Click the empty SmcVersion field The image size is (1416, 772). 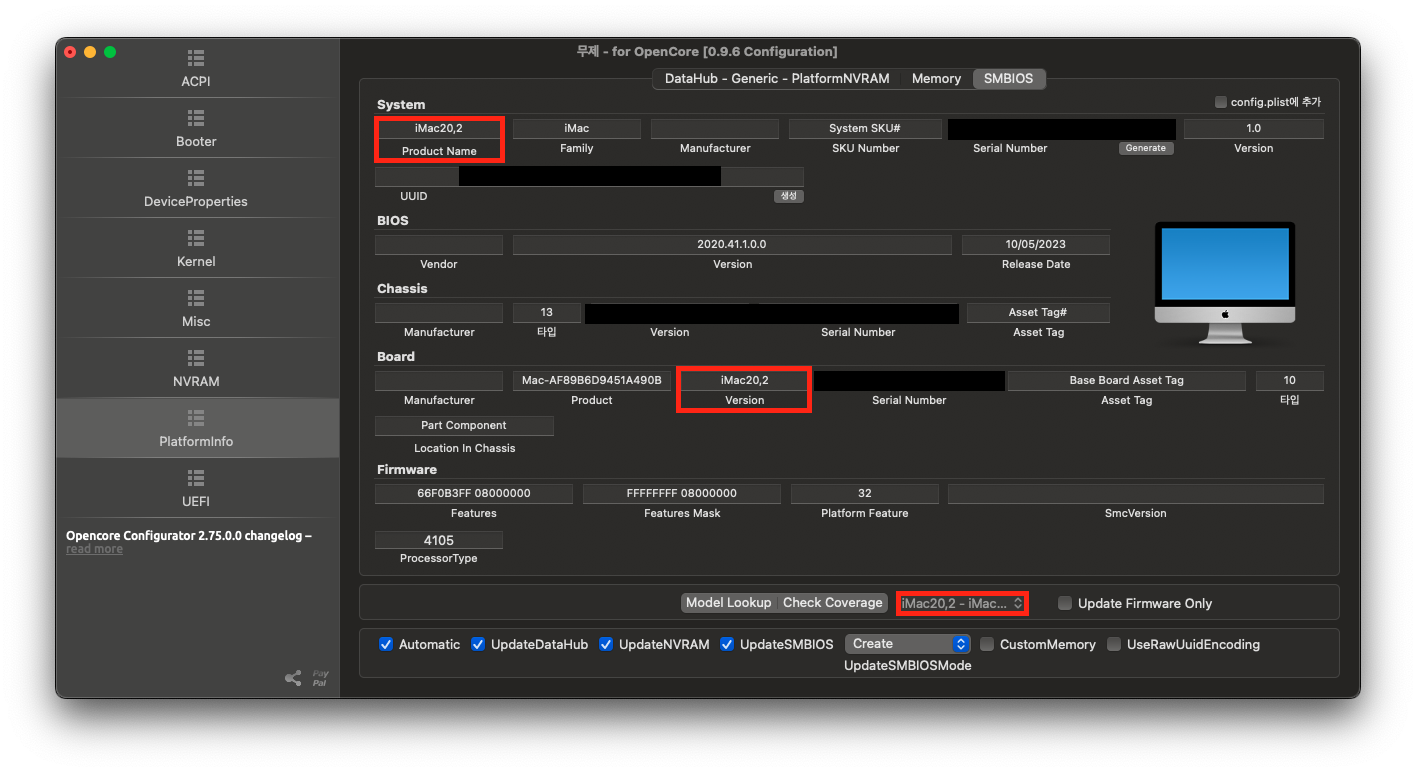tap(1136, 493)
